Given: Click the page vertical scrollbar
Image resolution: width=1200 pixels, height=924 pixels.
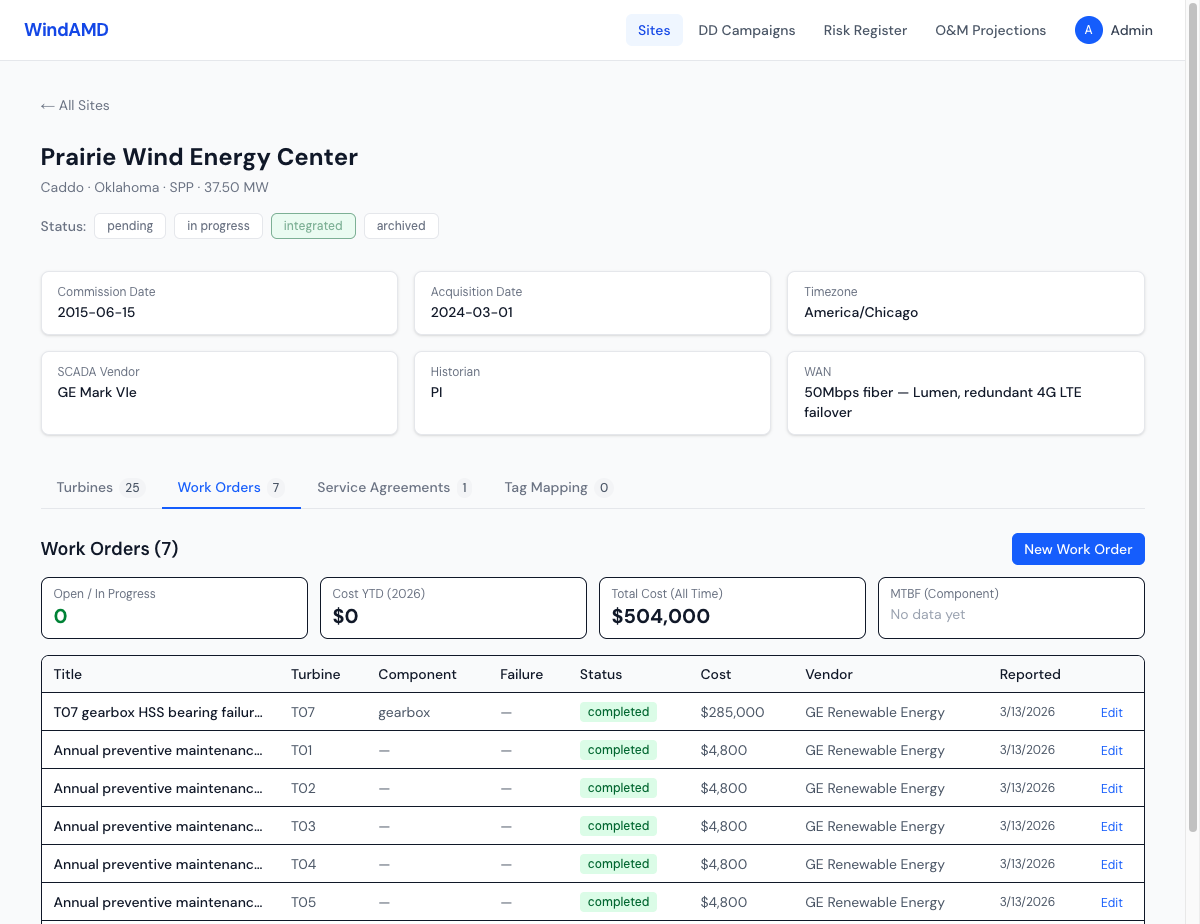Looking at the screenshot, I should [1193, 400].
